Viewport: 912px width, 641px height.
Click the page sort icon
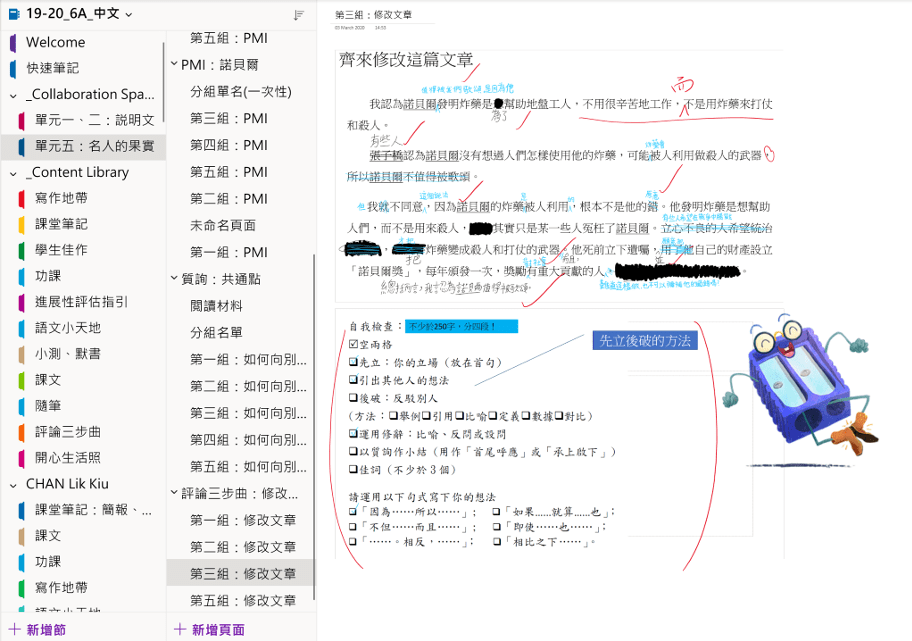(299, 15)
